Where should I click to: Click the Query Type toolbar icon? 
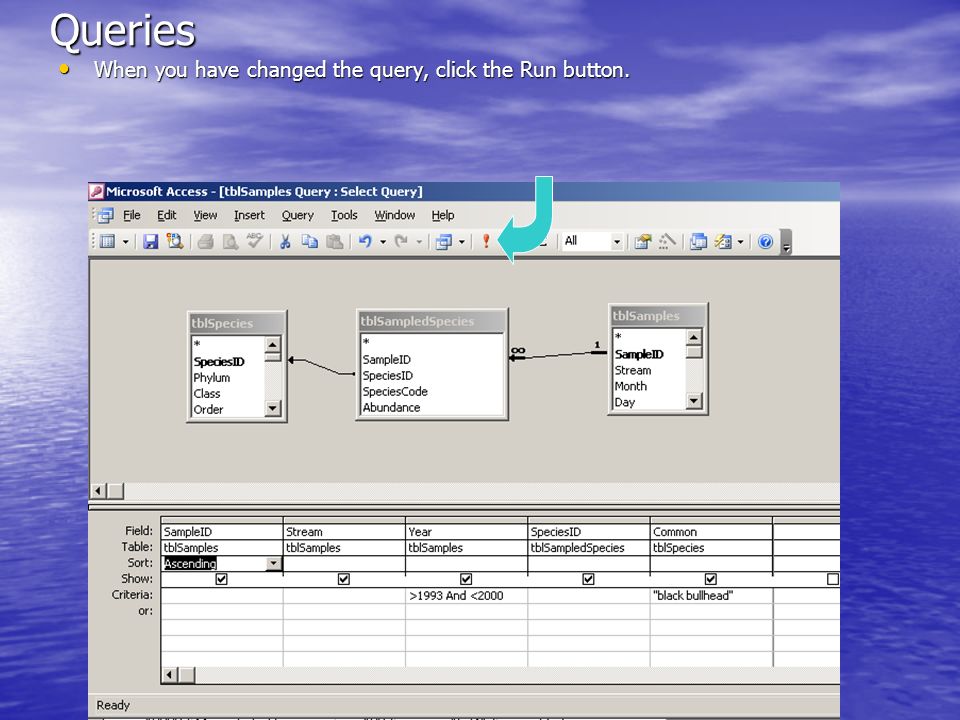tap(443, 242)
